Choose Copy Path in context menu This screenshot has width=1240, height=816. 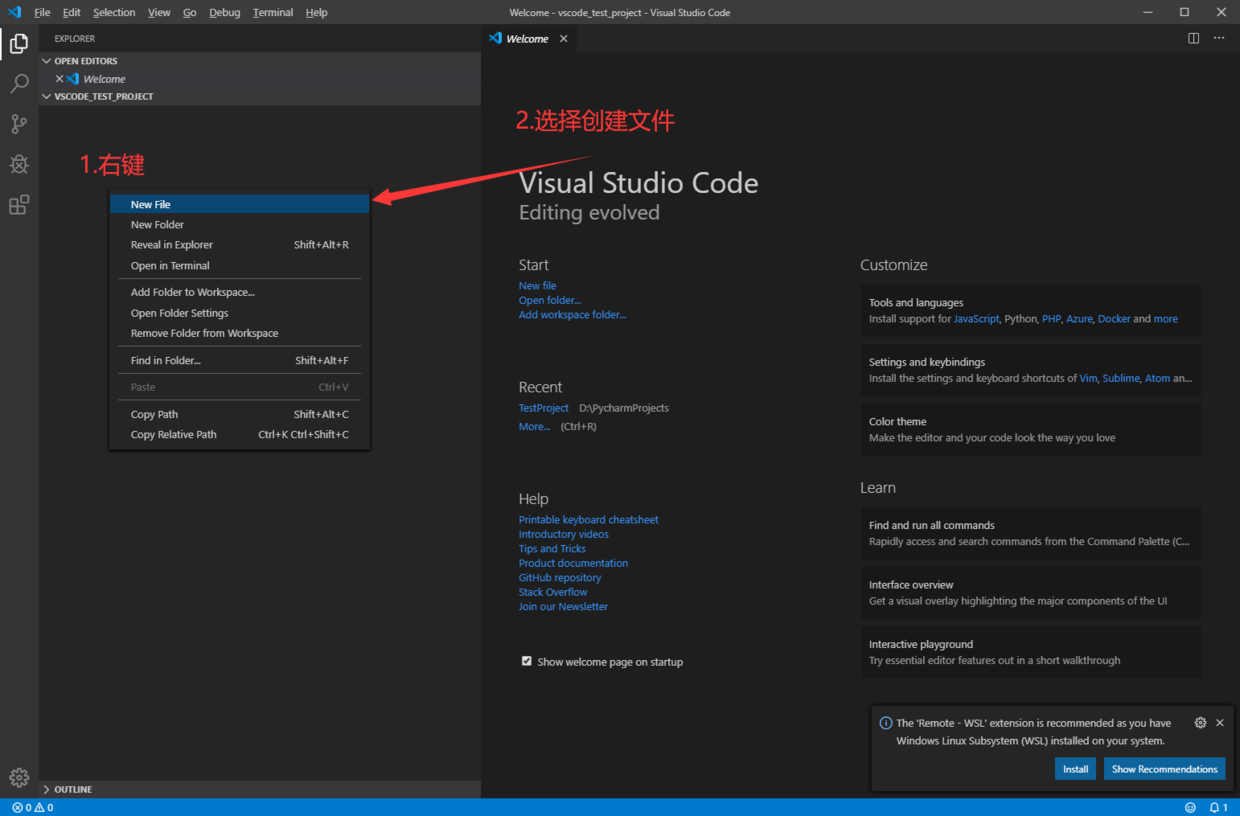(239, 414)
